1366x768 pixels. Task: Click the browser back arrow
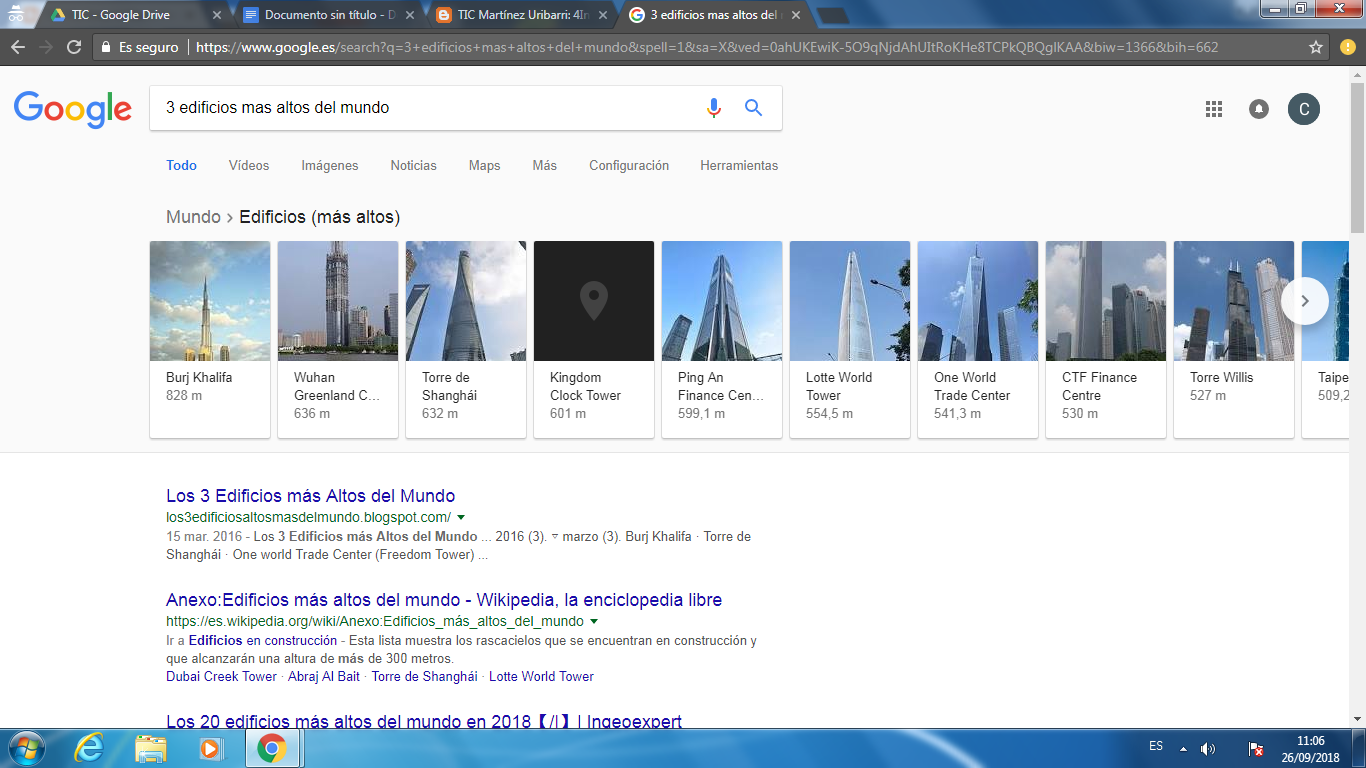coord(18,47)
